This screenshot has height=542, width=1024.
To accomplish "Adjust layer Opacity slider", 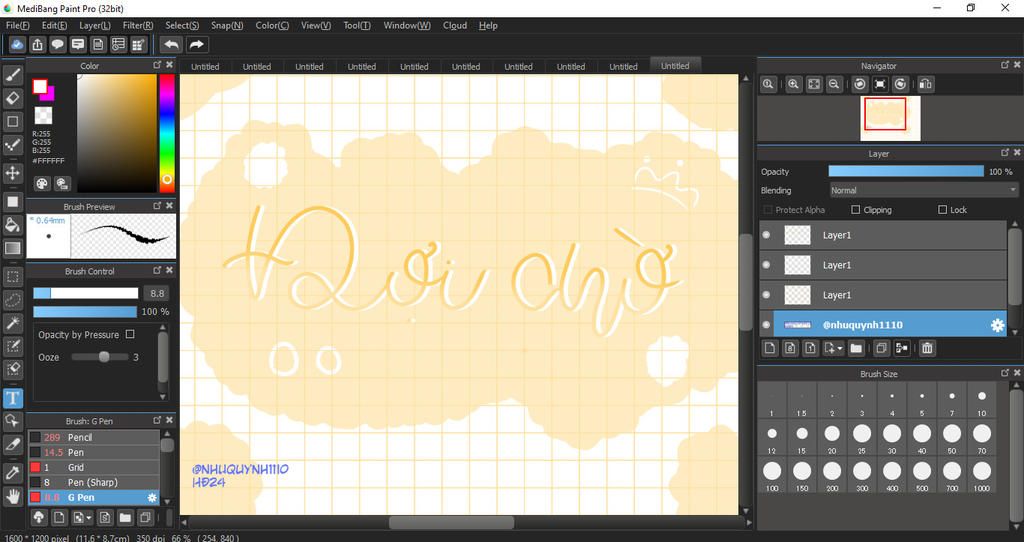I will [906, 171].
